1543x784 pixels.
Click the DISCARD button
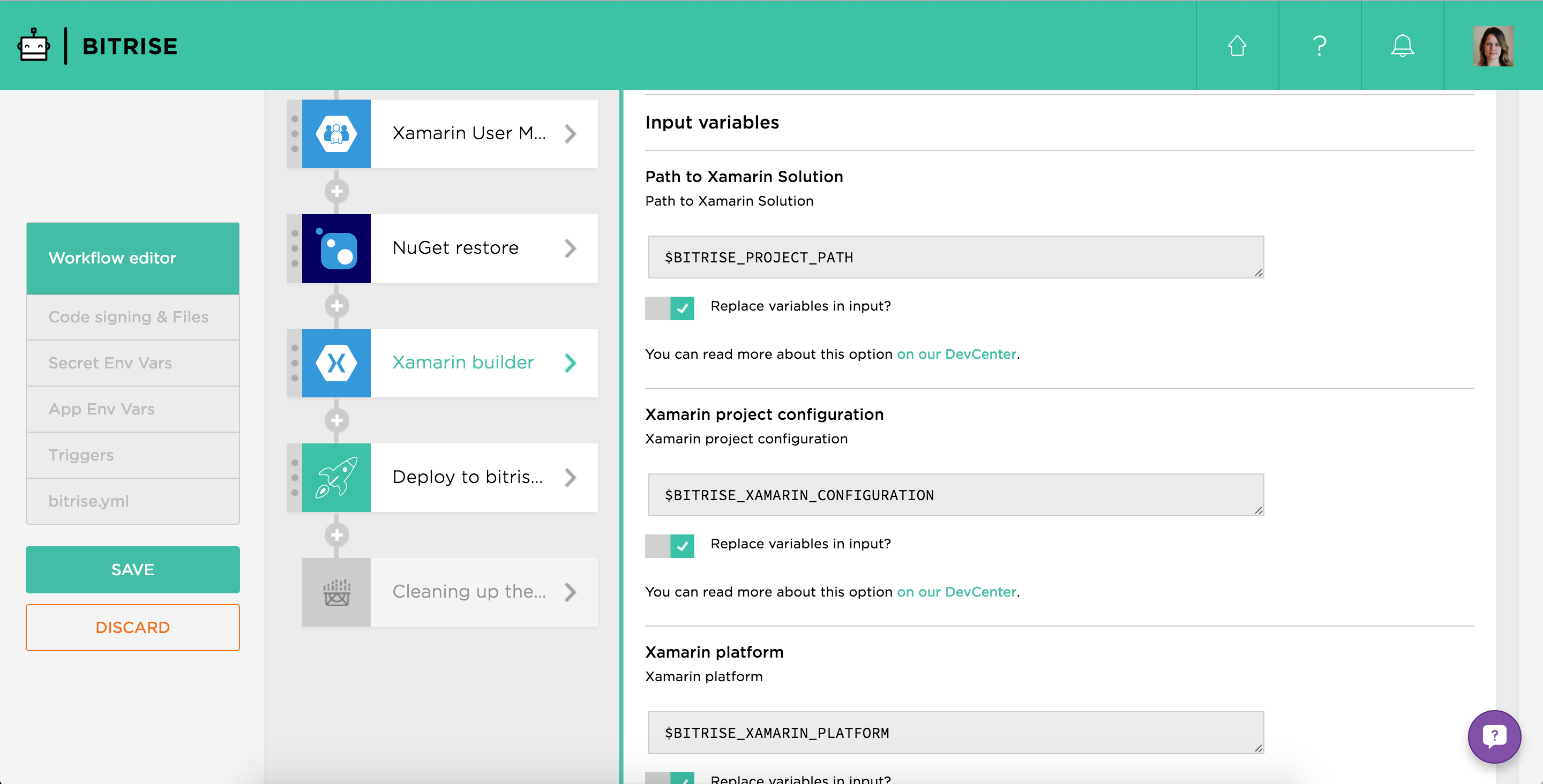132,628
